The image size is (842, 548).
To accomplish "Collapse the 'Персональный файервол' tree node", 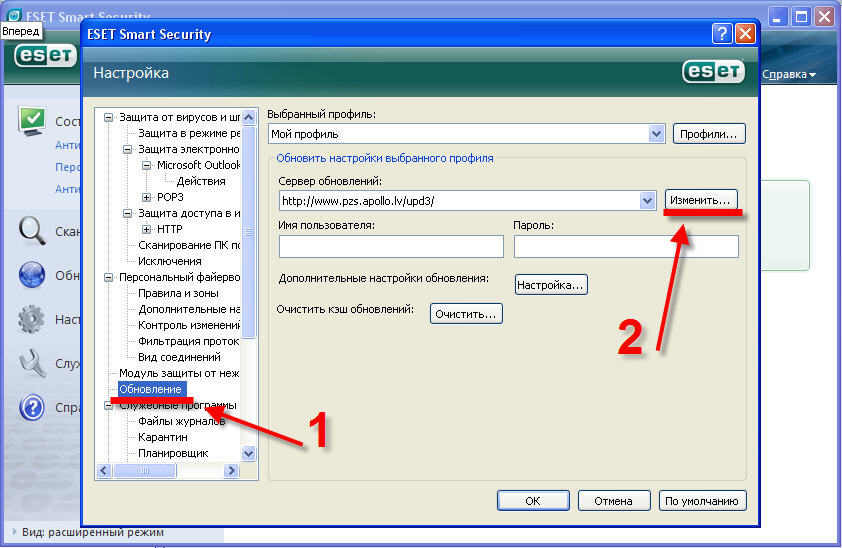I will coord(108,277).
